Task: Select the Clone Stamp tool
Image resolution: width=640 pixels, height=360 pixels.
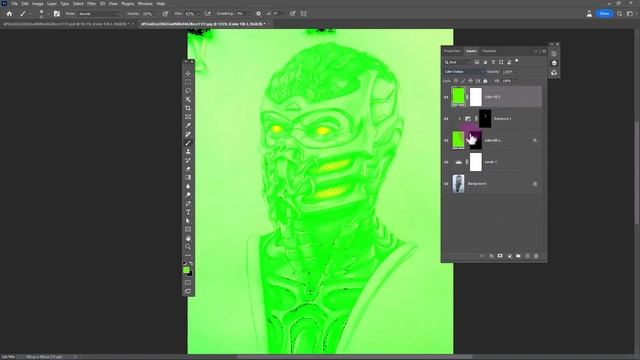Action: click(x=188, y=151)
